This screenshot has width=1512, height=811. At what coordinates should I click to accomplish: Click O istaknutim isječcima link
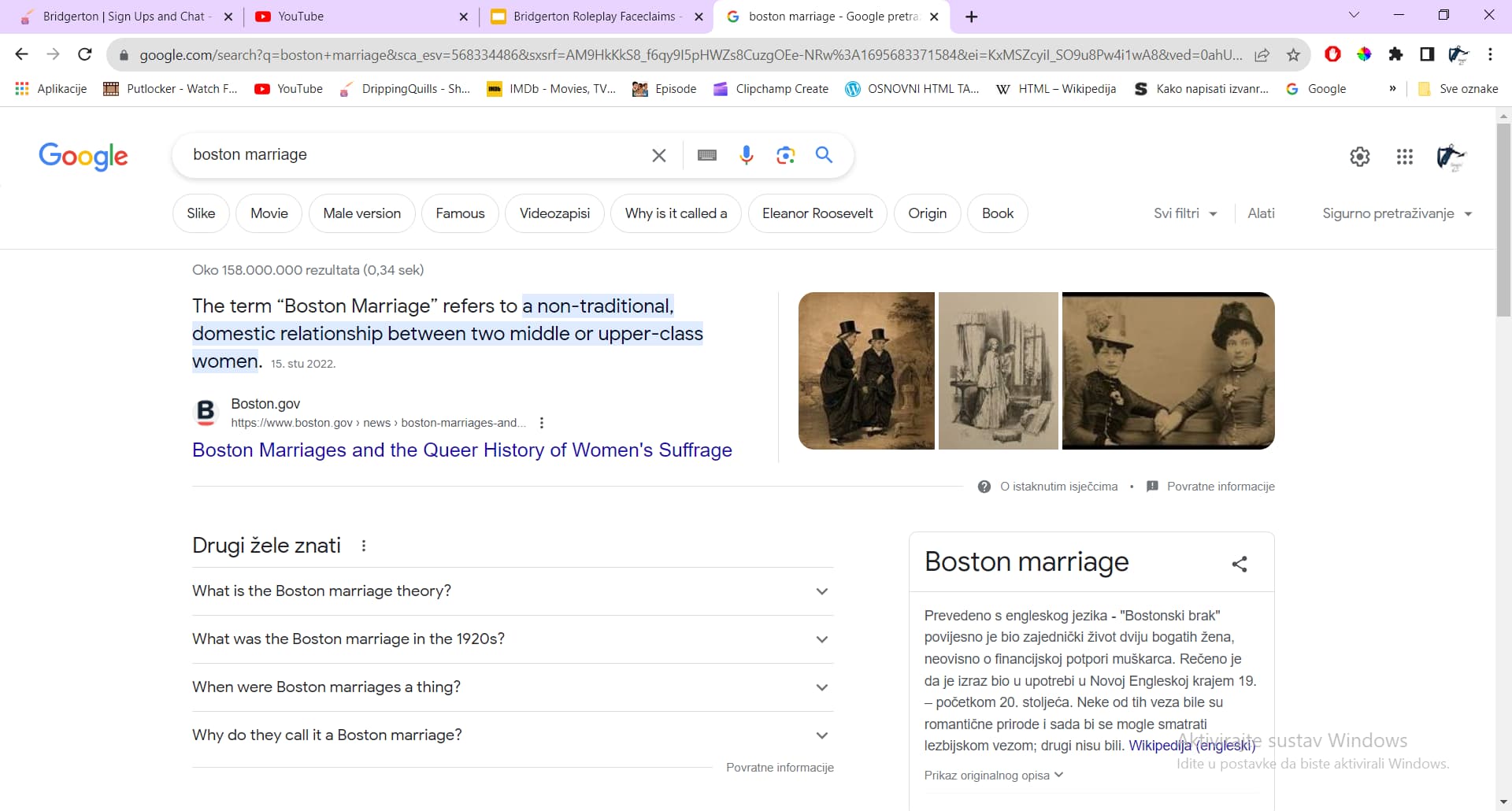(1058, 487)
